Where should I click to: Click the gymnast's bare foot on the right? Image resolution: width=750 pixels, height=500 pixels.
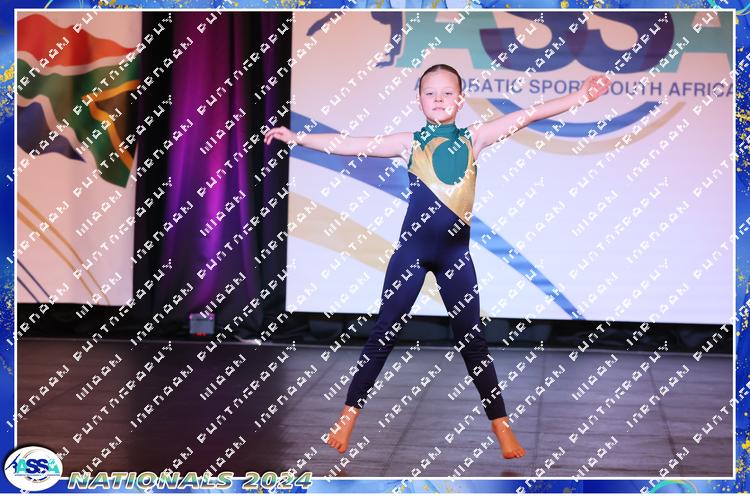[508, 438]
